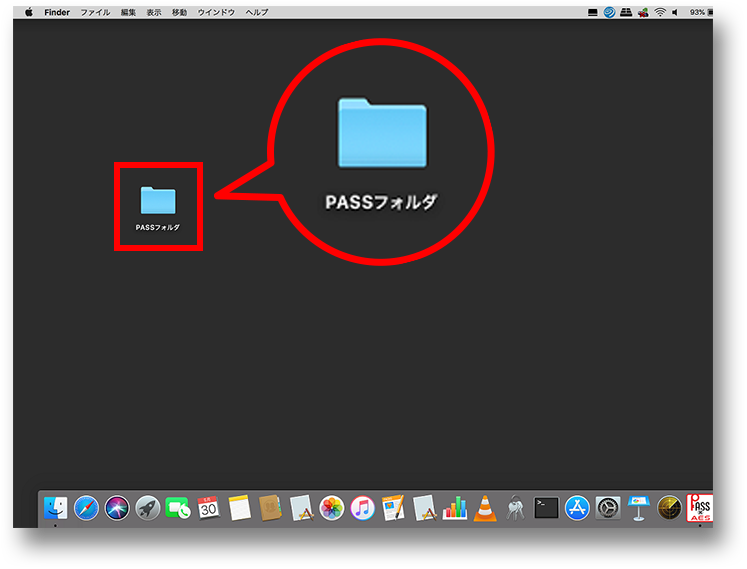Launch Safari from the Dock

(86, 508)
